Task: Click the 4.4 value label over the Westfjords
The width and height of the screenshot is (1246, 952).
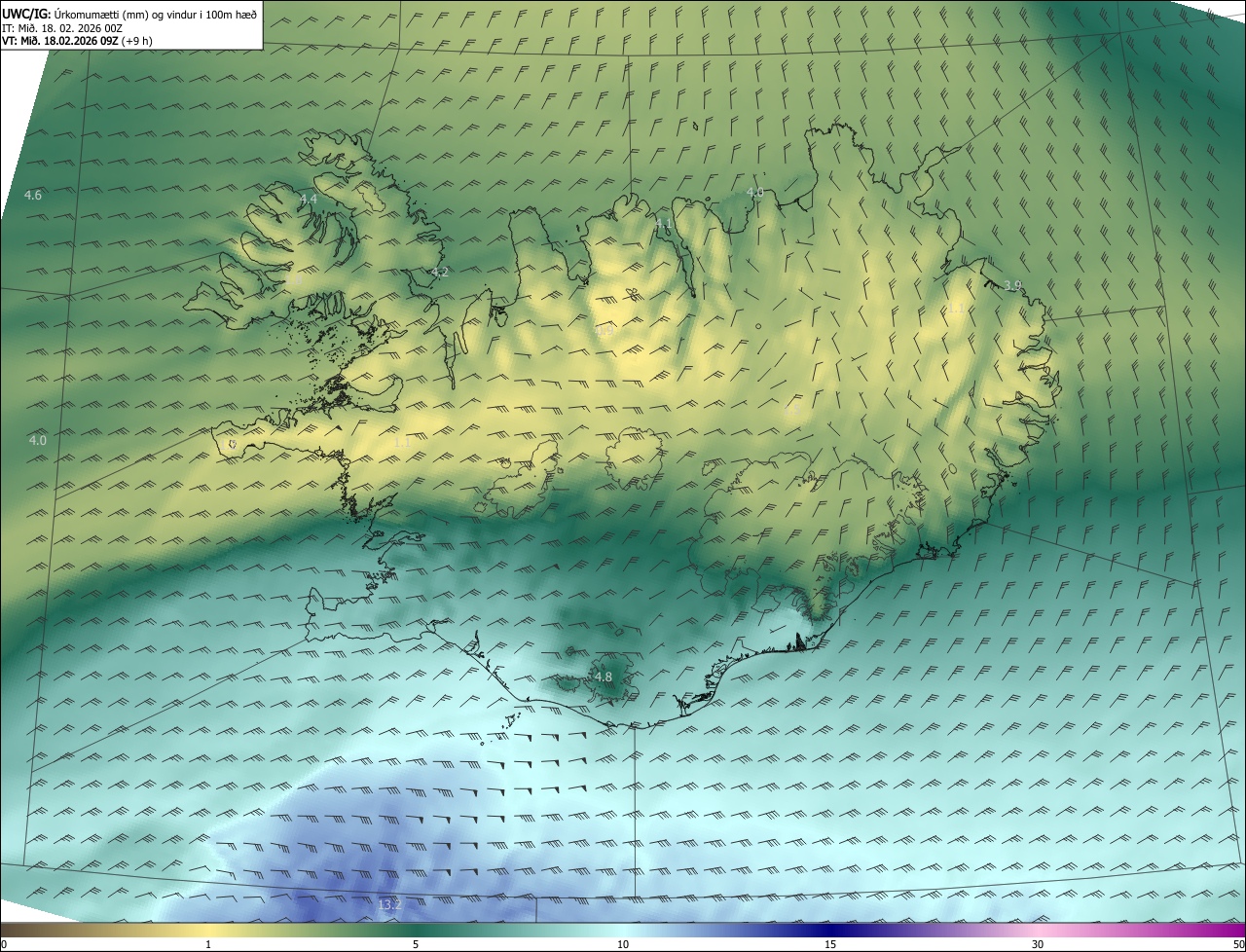Action: (x=309, y=199)
